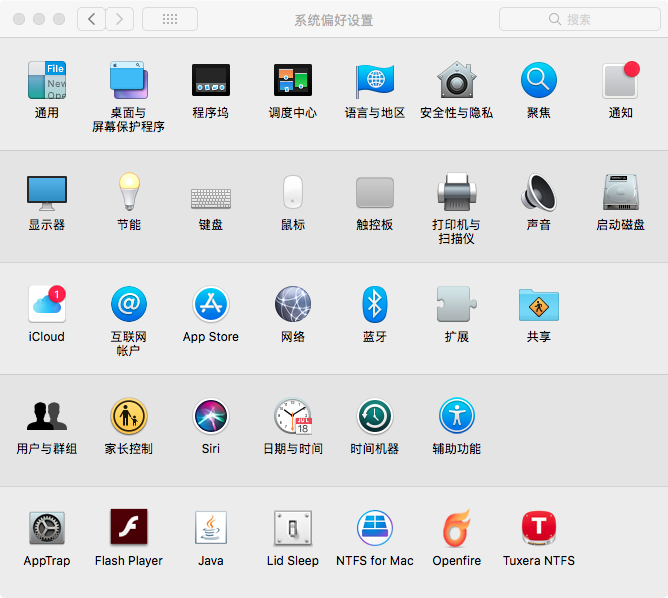Click the window zoom button in title bar
Image resolution: width=668 pixels, height=598 pixels.
(x=59, y=19)
